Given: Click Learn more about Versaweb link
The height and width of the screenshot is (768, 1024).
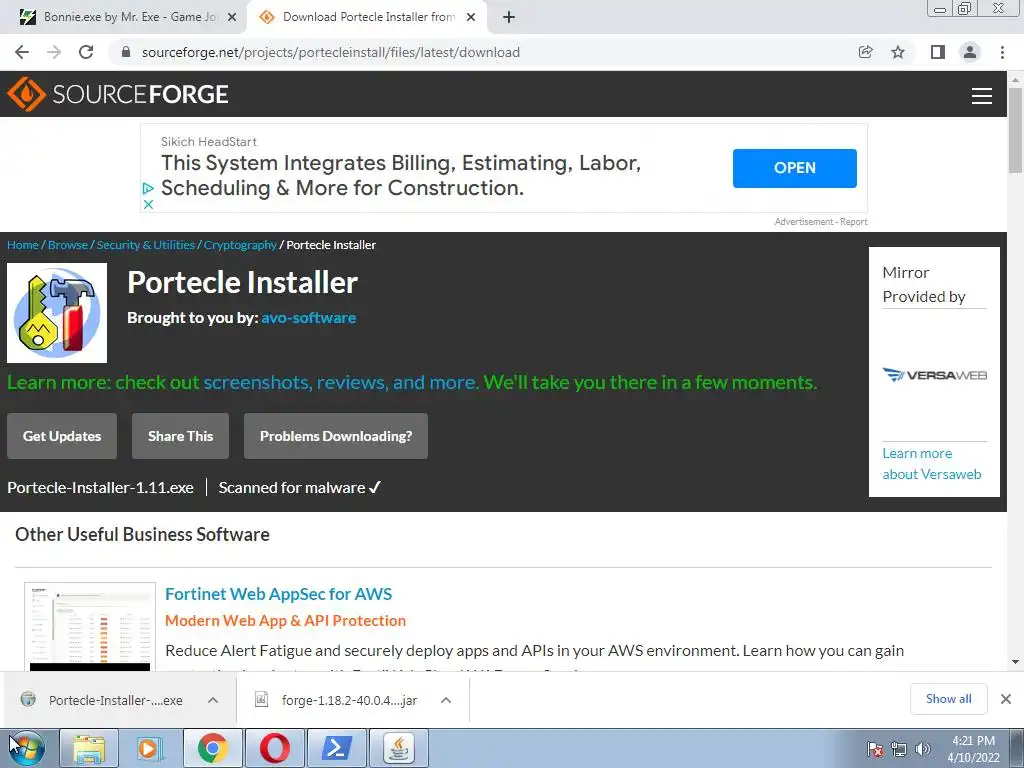Looking at the screenshot, I should [x=931, y=464].
